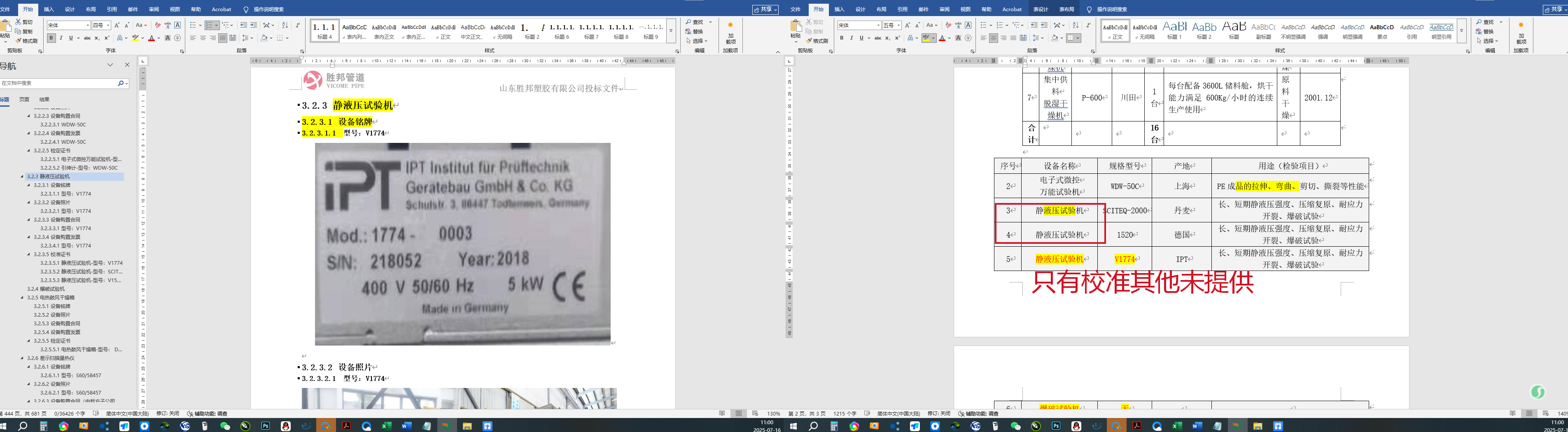Apply superscript in left Word window

[107, 38]
